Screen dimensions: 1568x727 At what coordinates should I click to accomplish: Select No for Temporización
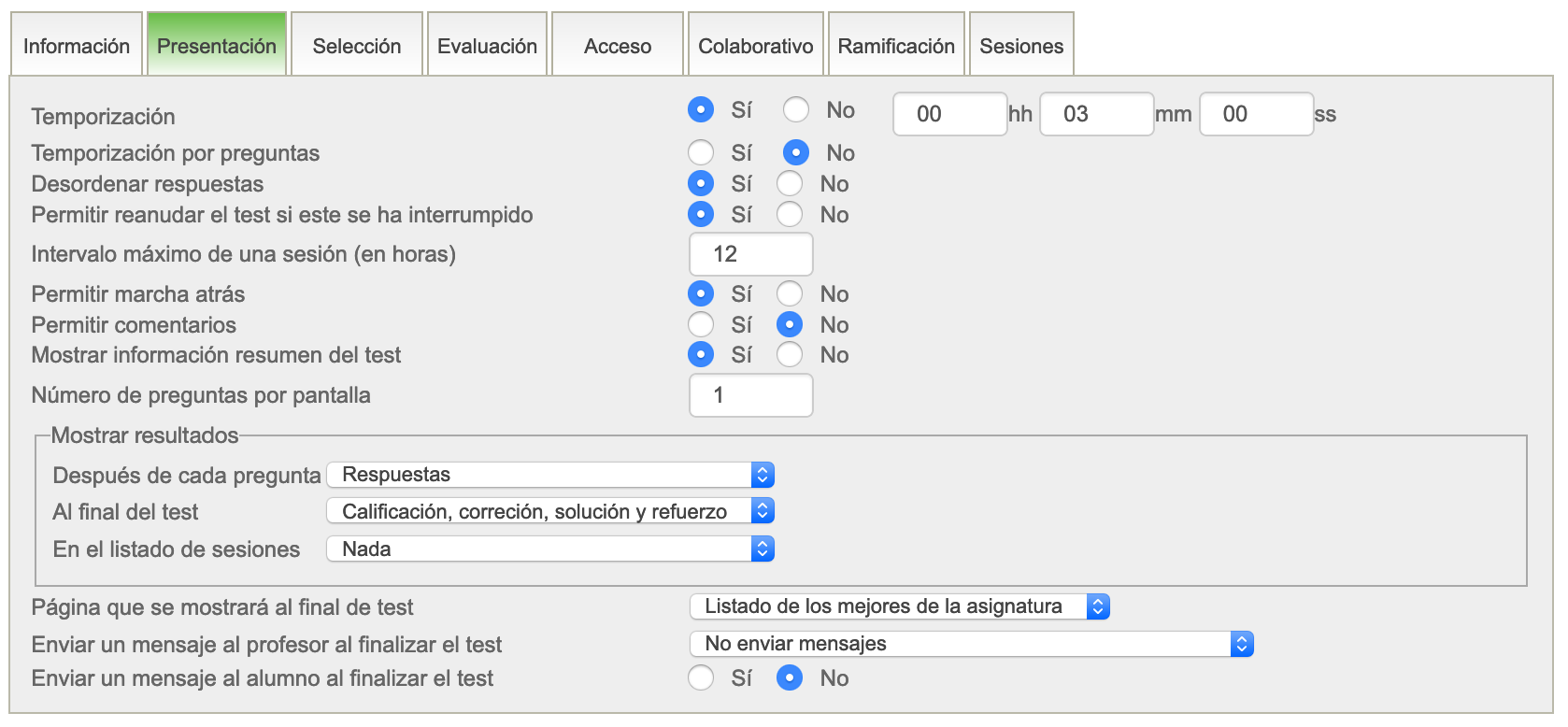[796, 110]
